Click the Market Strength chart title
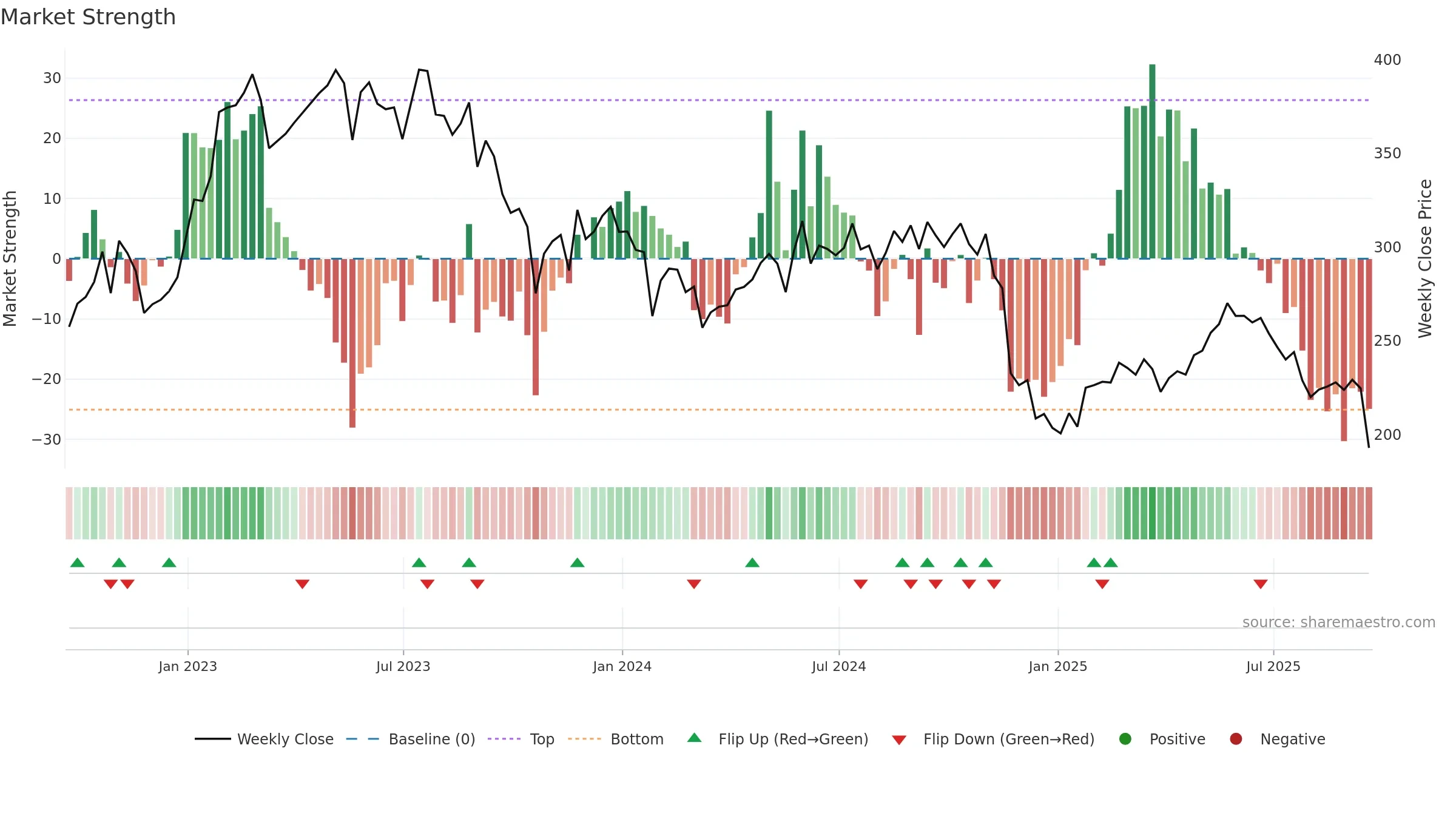This screenshot has width=1456, height=819. point(88,17)
